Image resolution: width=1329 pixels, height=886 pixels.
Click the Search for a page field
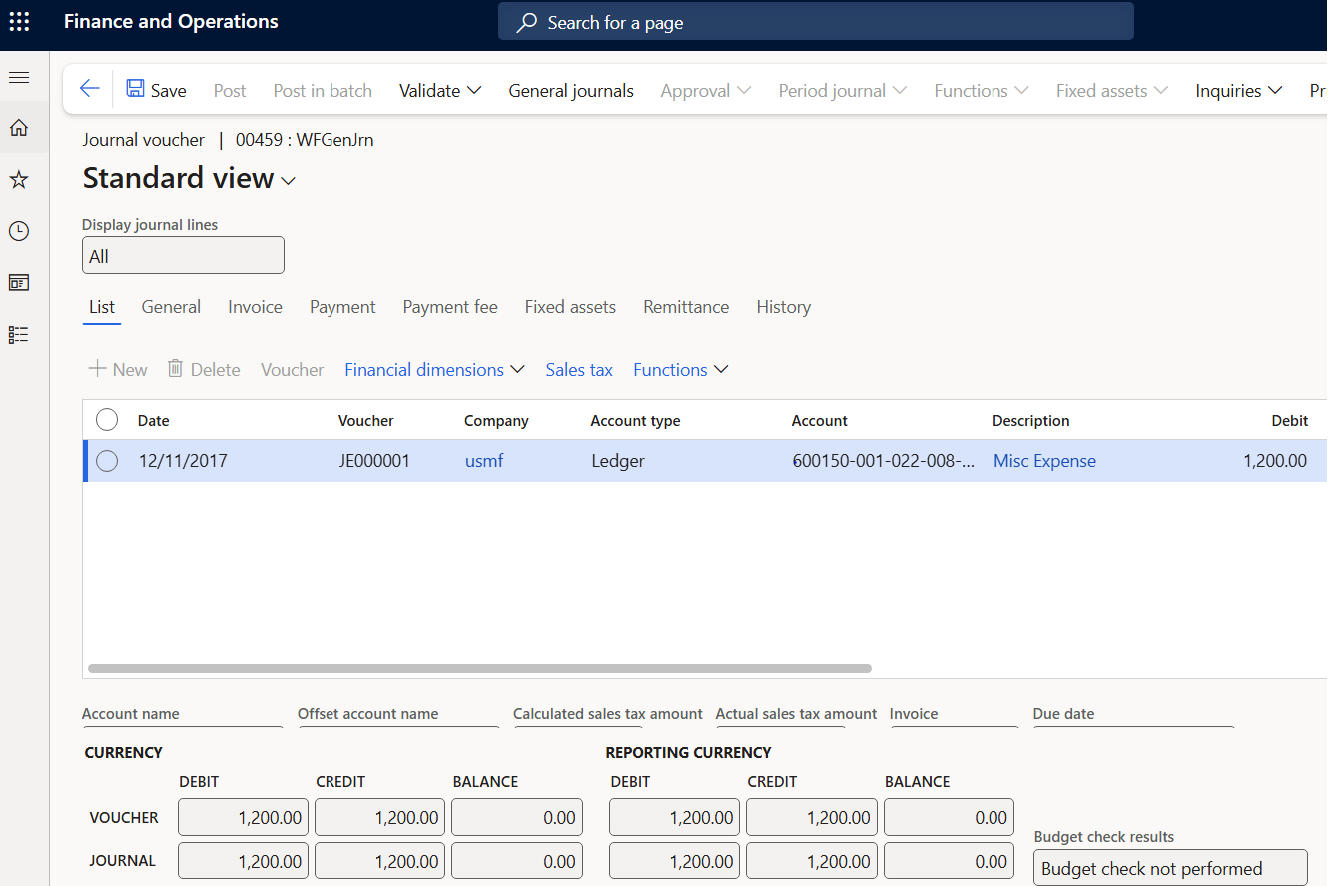815,22
